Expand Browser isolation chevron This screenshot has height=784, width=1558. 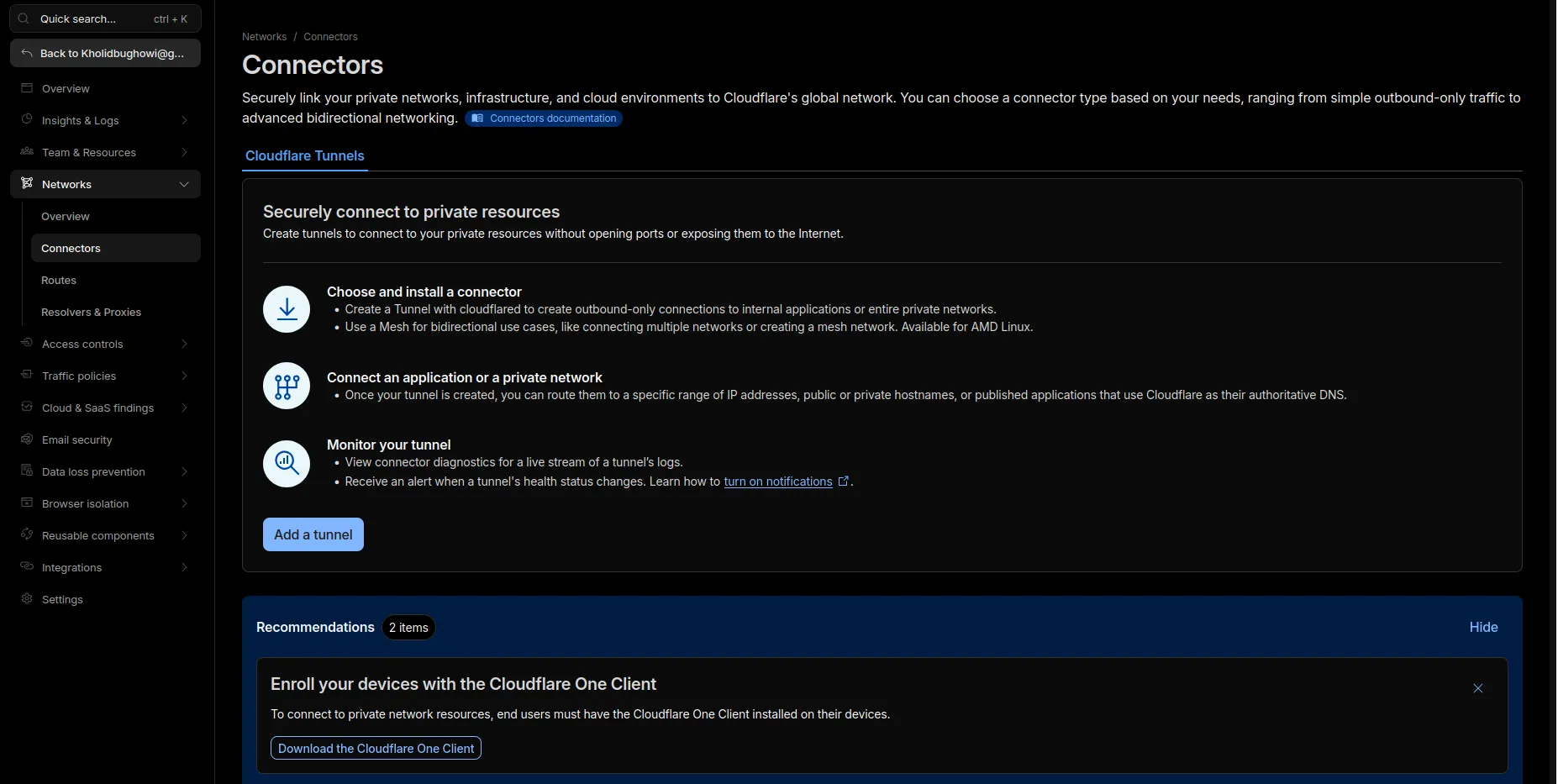(x=184, y=503)
